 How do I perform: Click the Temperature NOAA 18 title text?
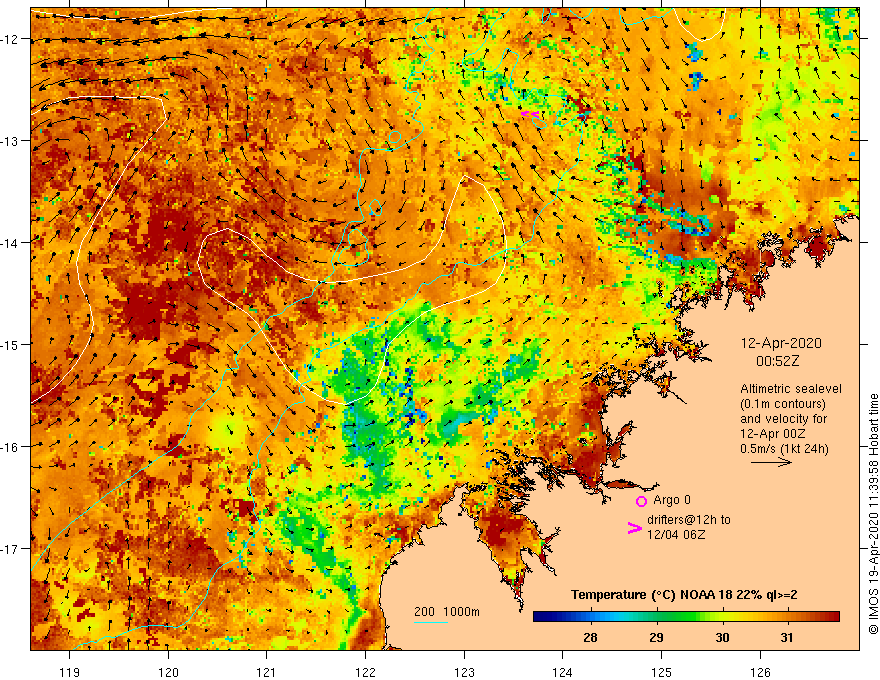pyautogui.click(x=684, y=595)
